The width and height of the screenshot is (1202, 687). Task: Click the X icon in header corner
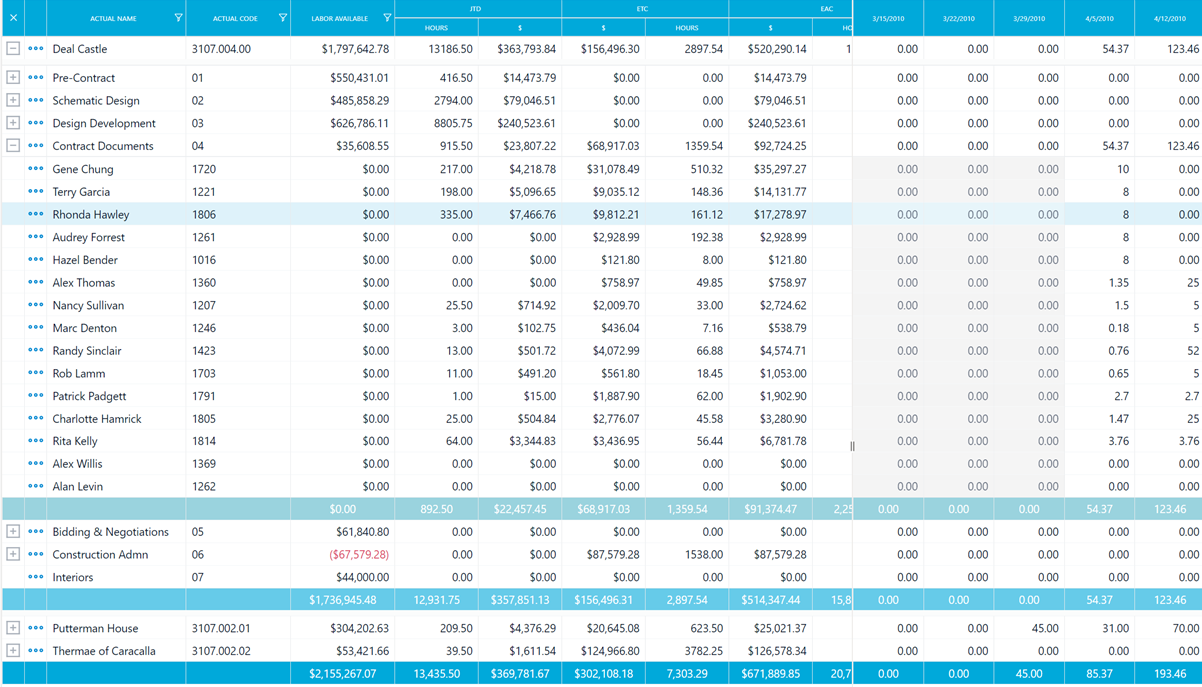[13, 18]
